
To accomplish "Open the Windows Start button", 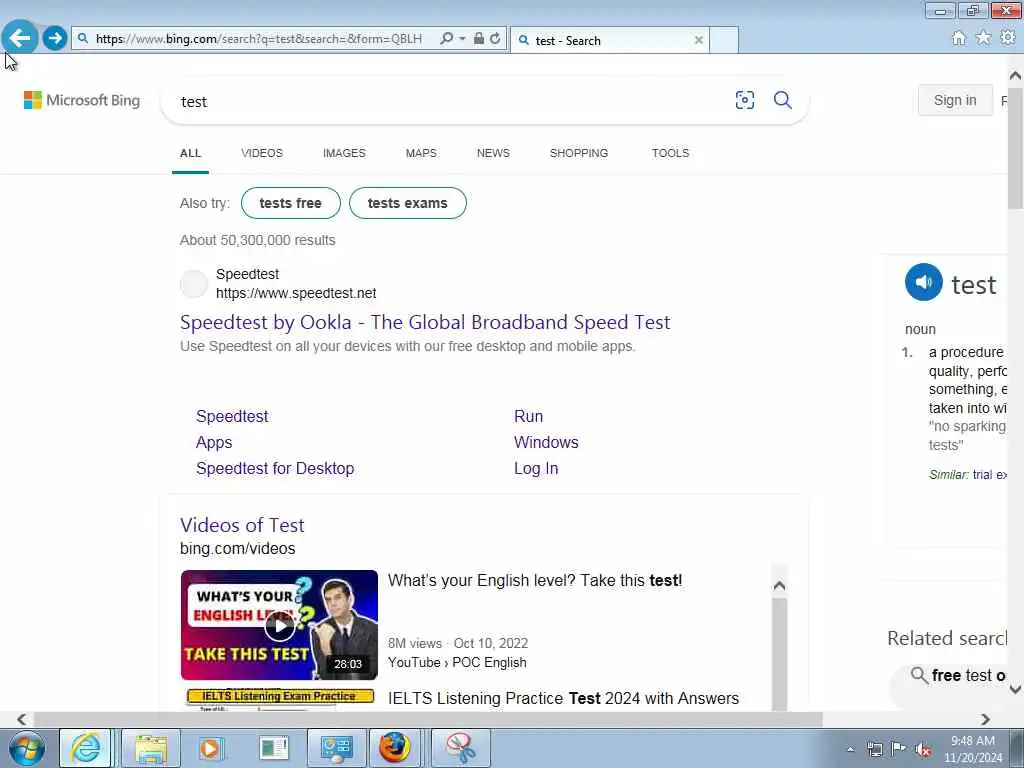I will pos(27,748).
